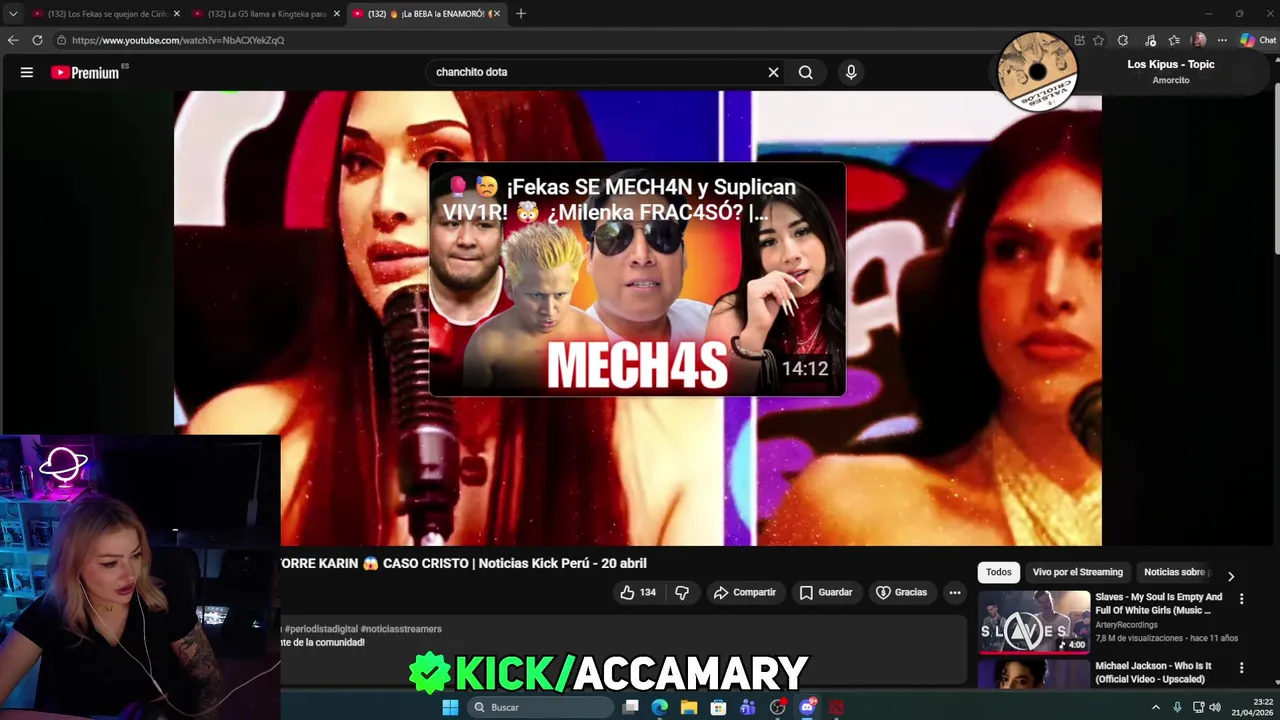Open taskbar volume control

1215,707
